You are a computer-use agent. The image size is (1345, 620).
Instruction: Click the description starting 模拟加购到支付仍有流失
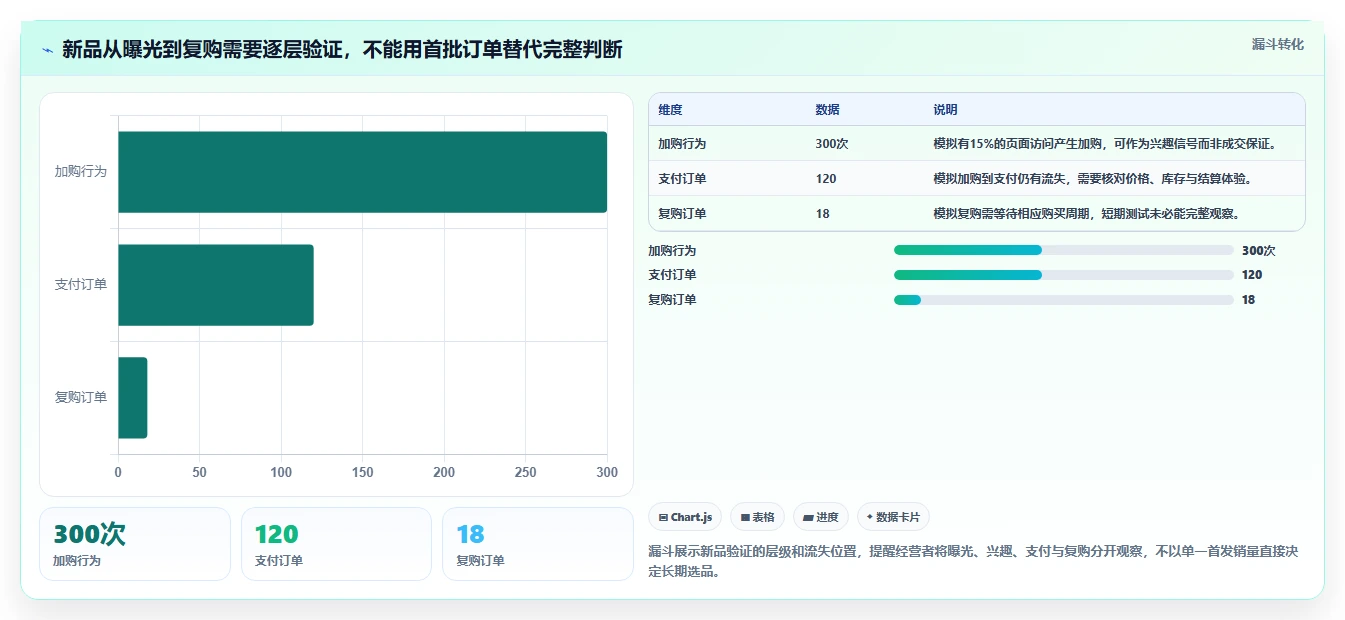(1093, 179)
